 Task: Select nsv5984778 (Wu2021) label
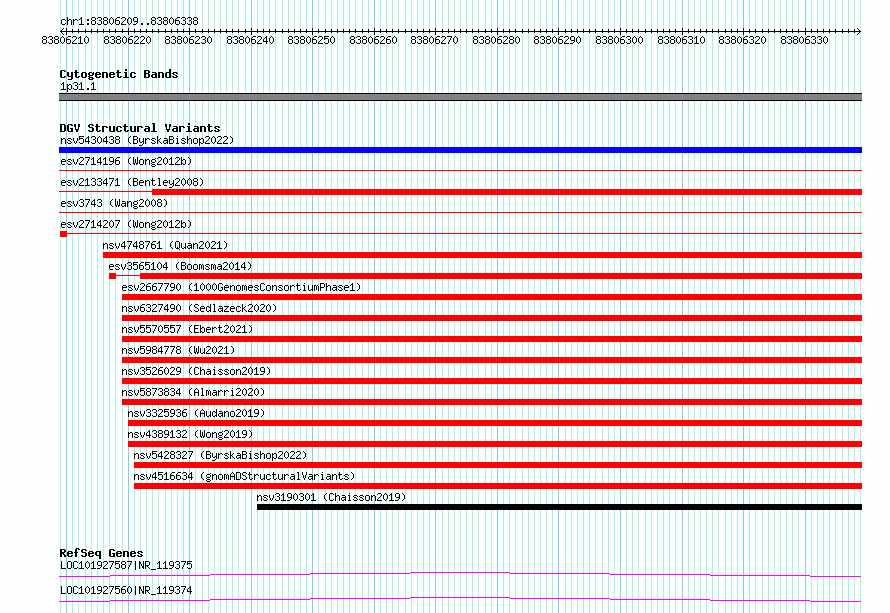pyautogui.click(x=178, y=350)
